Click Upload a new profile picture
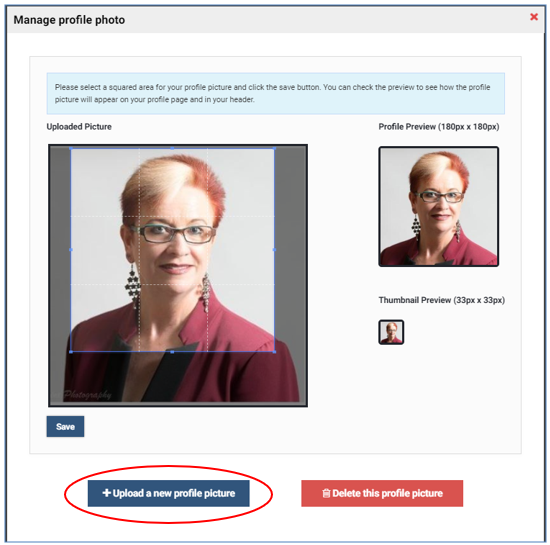This screenshot has height=545, width=550. [168, 493]
